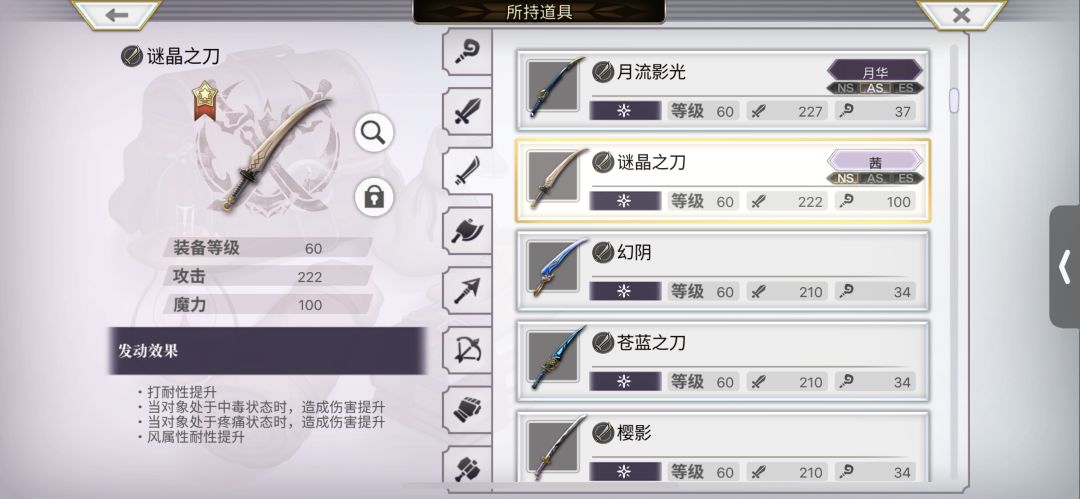Select the hammer weapon category tab
1080x499 pixels.
[x=468, y=469]
